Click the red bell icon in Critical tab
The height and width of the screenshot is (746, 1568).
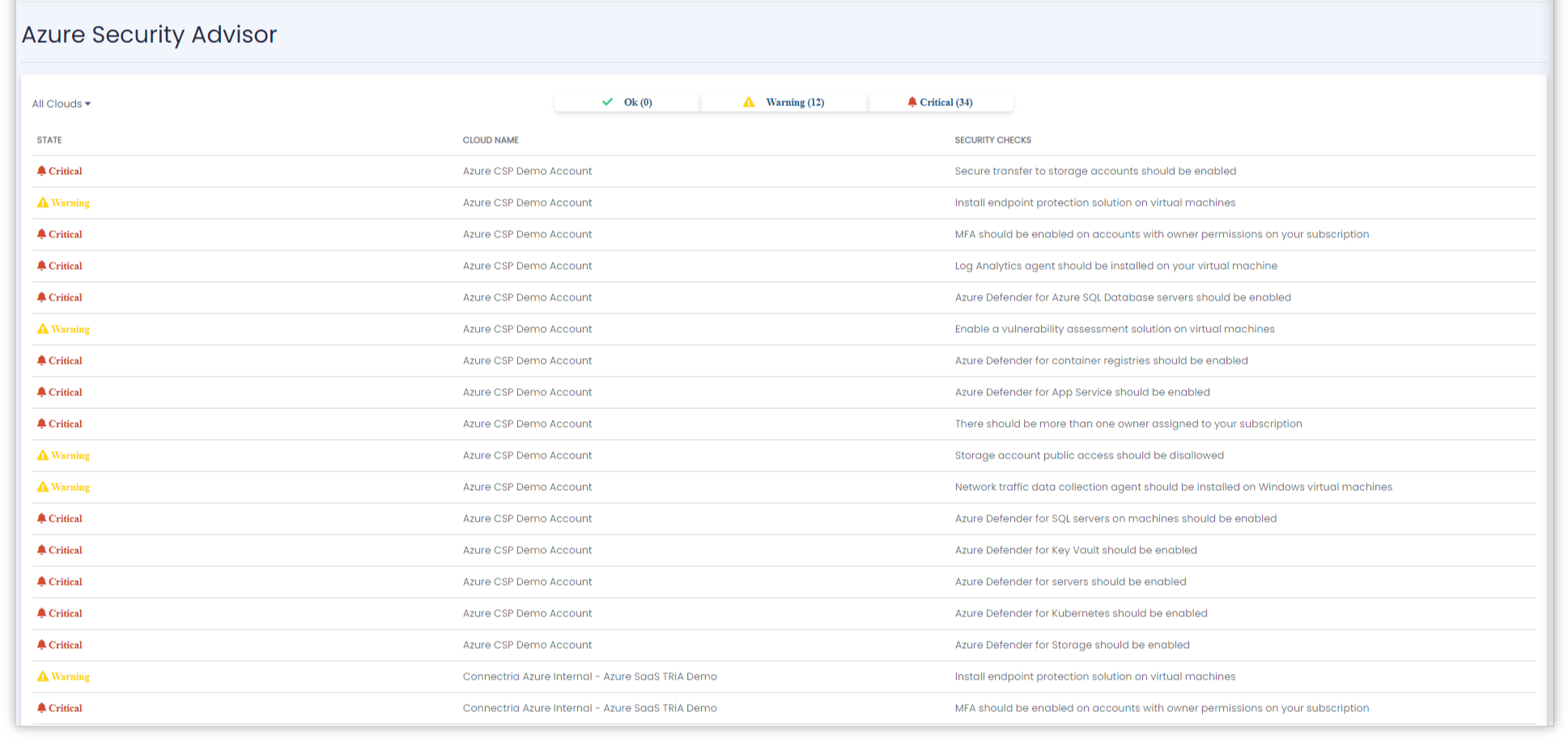tap(912, 102)
